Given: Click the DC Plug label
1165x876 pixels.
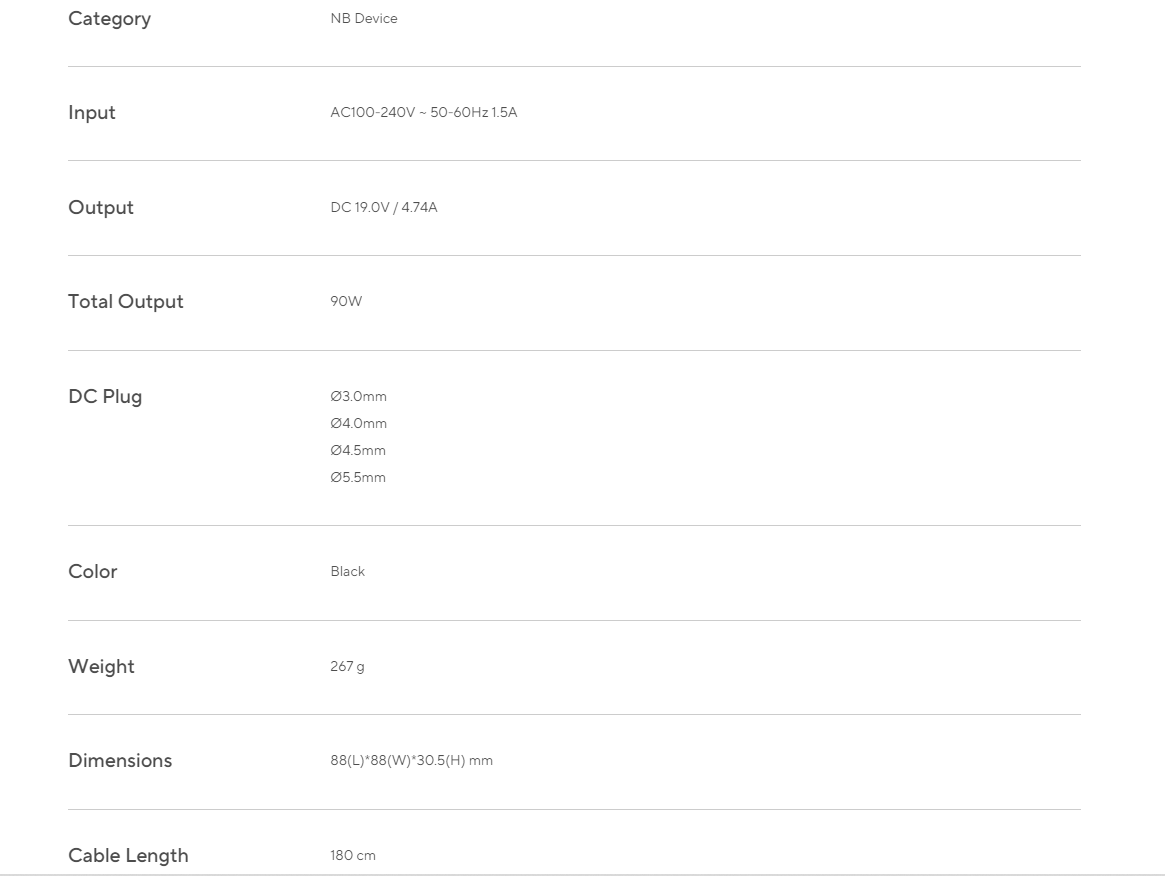Looking at the screenshot, I should click(x=105, y=397).
